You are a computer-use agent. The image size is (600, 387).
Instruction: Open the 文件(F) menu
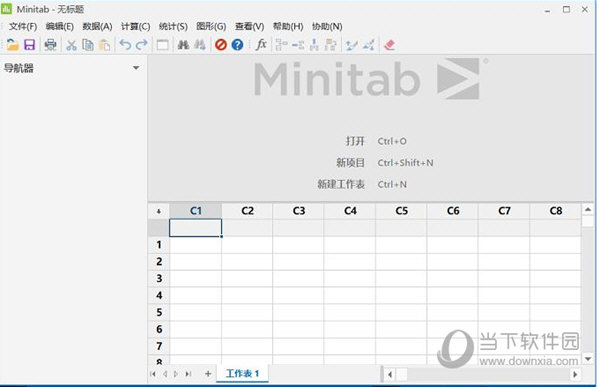coord(23,26)
